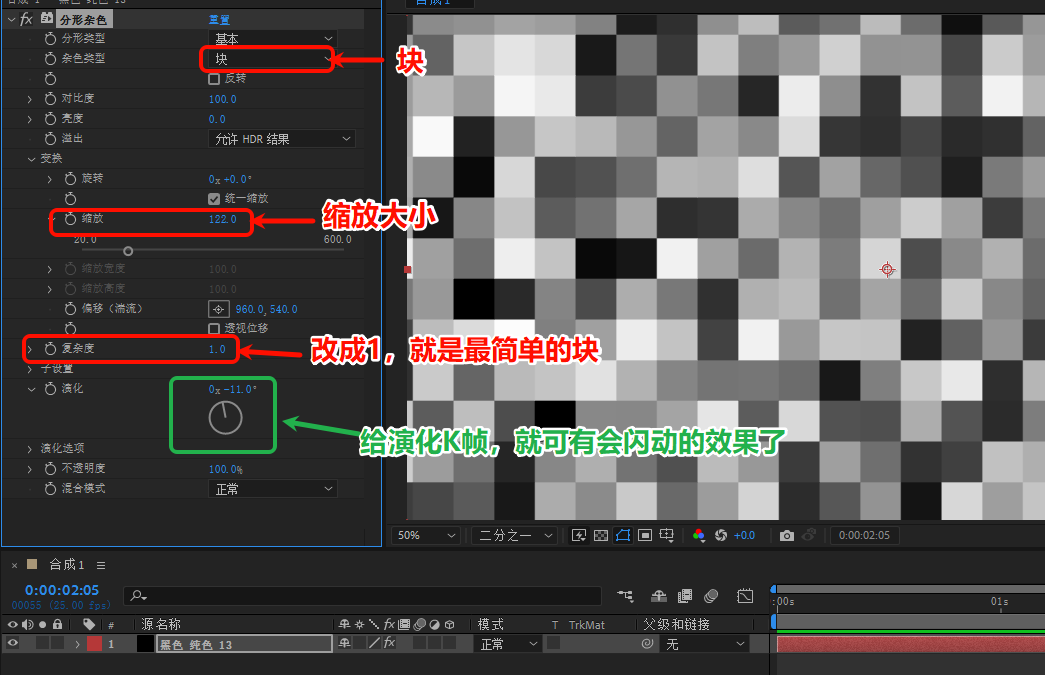Enable the 透视位移 checkbox

pyautogui.click(x=215, y=328)
